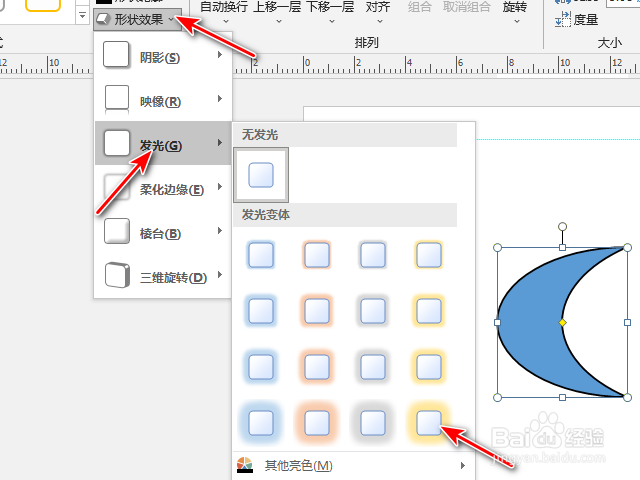Open the 形状效果 dropdown button
Viewport: 640px width, 480px height.
(138, 19)
